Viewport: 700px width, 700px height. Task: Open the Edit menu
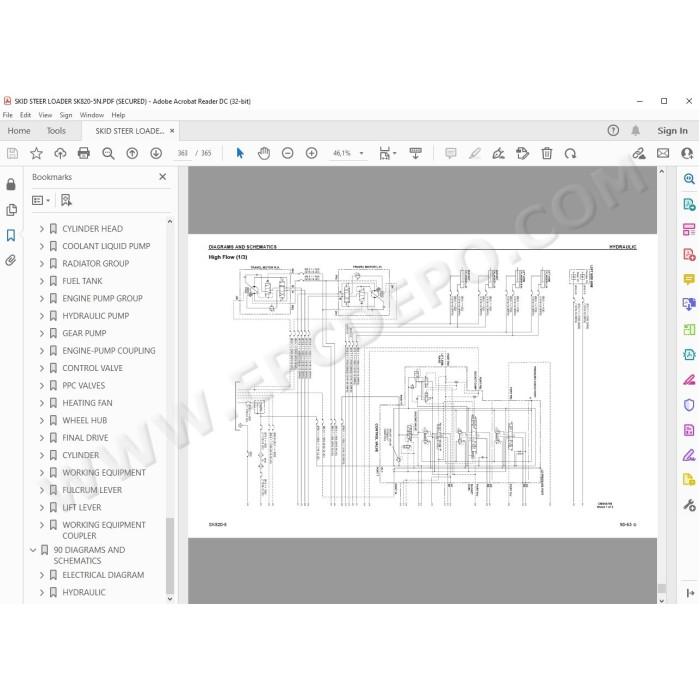pyautogui.click(x=25, y=115)
